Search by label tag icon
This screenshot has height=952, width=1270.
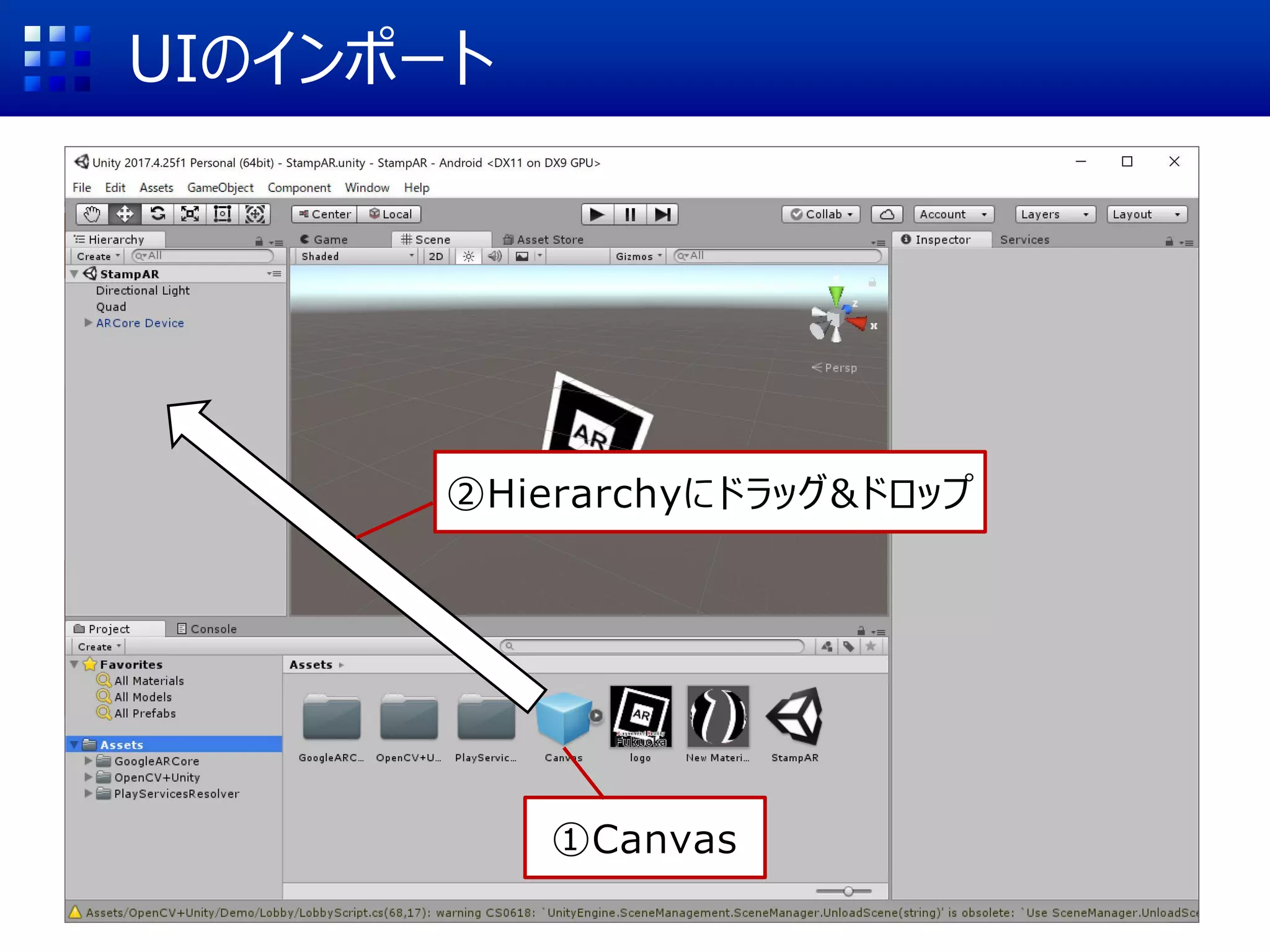pos(848,646)
